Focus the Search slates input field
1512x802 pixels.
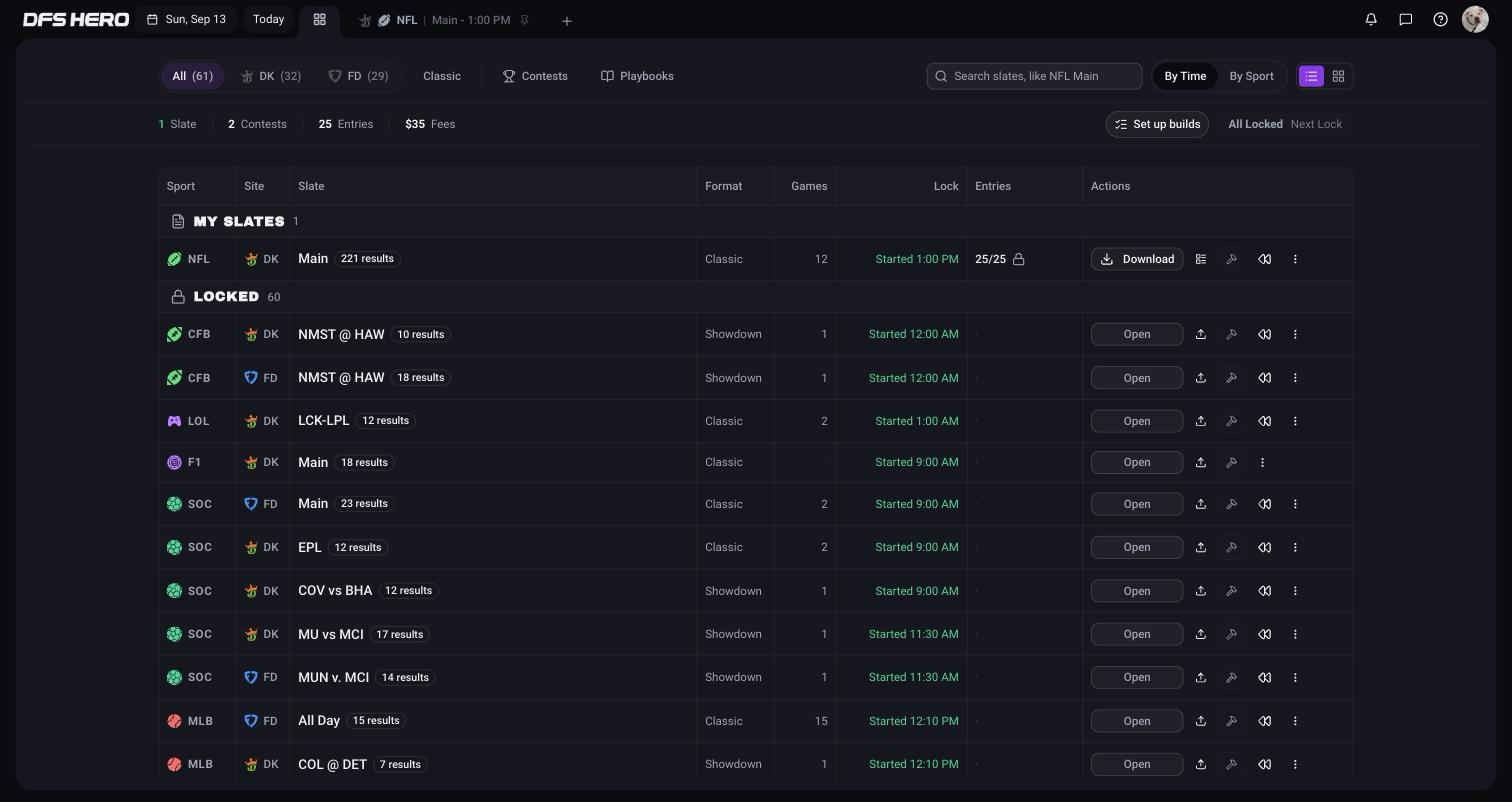coord(1034,76)
